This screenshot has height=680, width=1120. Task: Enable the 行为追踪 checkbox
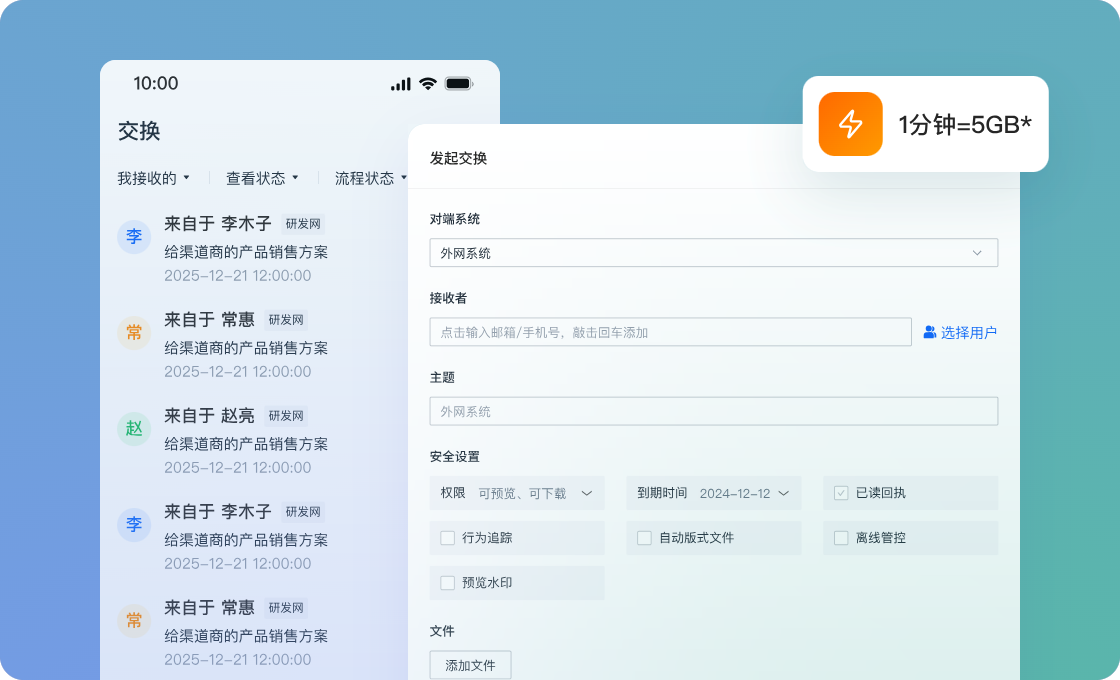tap(448, 538)
